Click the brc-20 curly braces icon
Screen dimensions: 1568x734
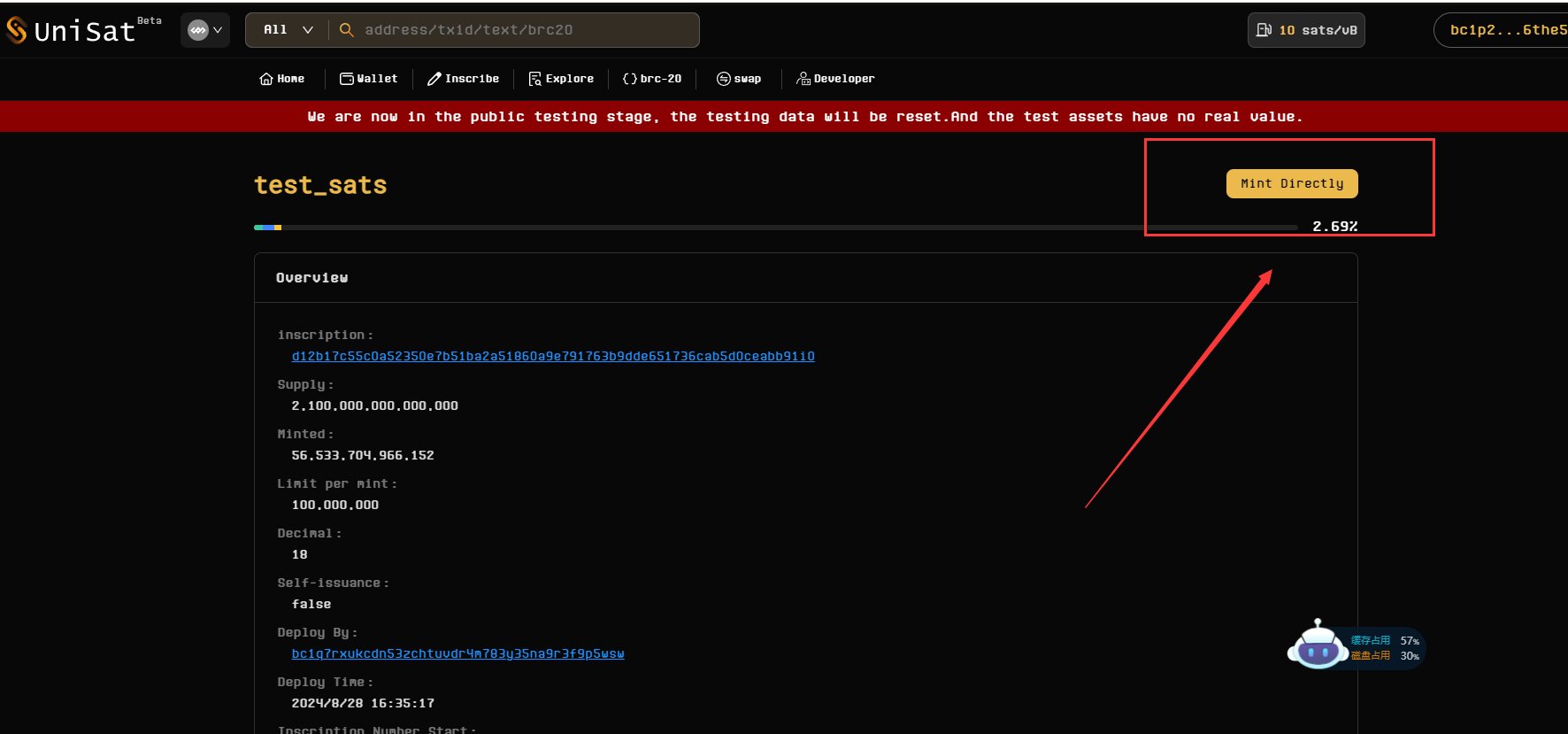point(630,79)
